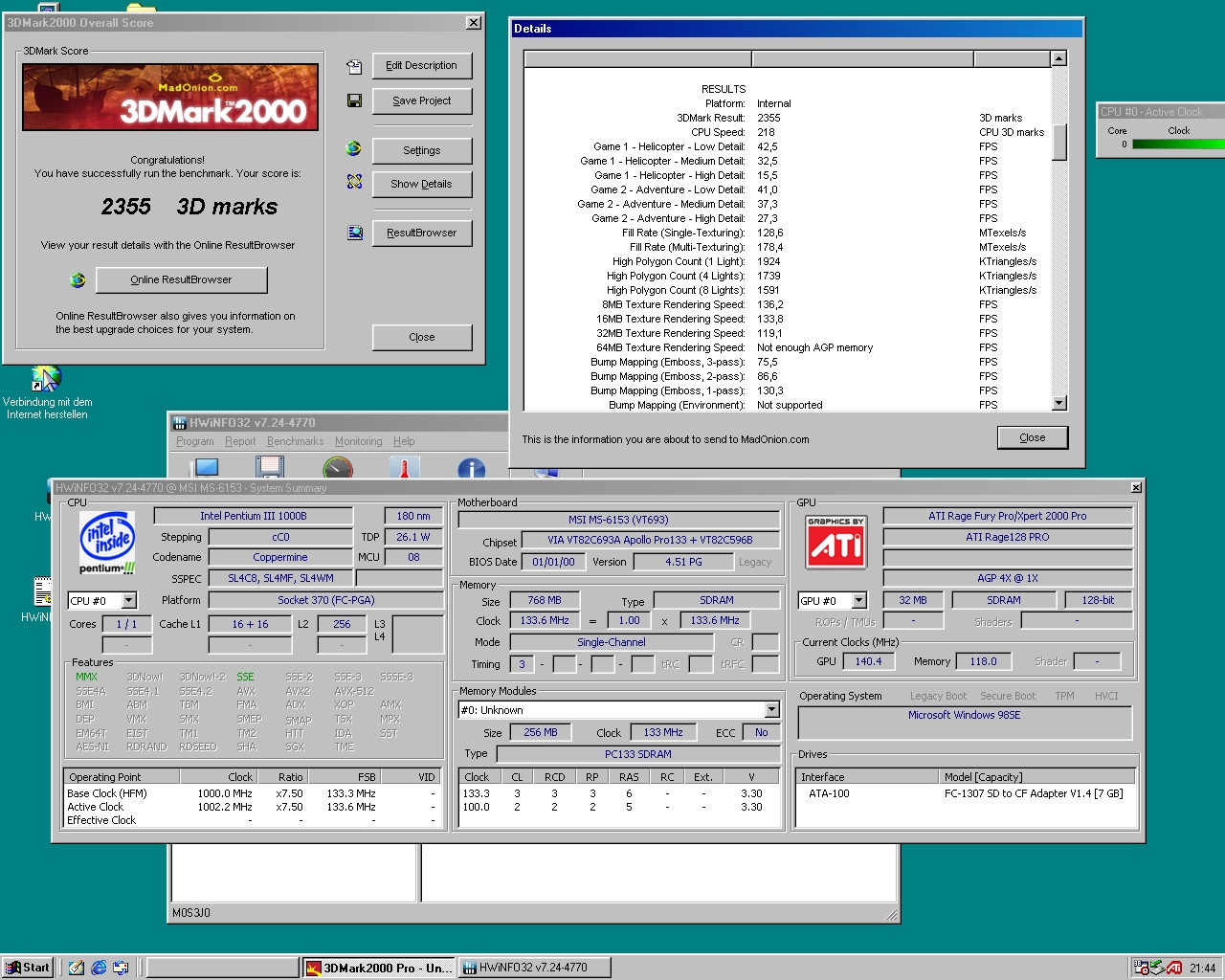1225x980 pixels.
Task: Open the Benchmarks menu in HWiNFO32
Action: pos(295,441)
